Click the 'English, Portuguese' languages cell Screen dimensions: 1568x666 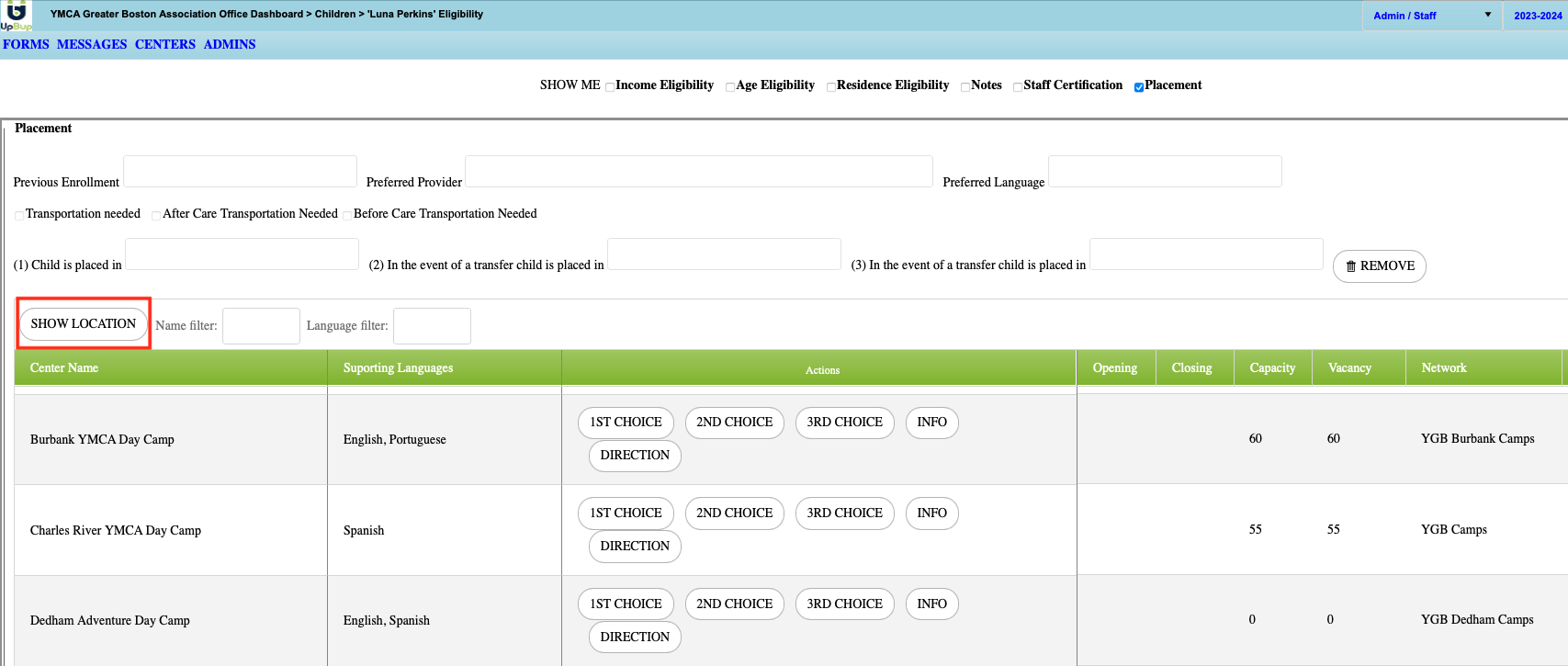point(445,439)
